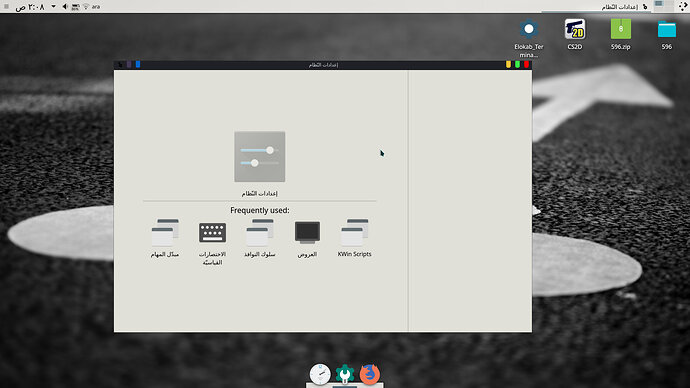Click the purple titlebar button of System Settings
This screenshot has width=690, height=388.
click(x=129, y=65)
